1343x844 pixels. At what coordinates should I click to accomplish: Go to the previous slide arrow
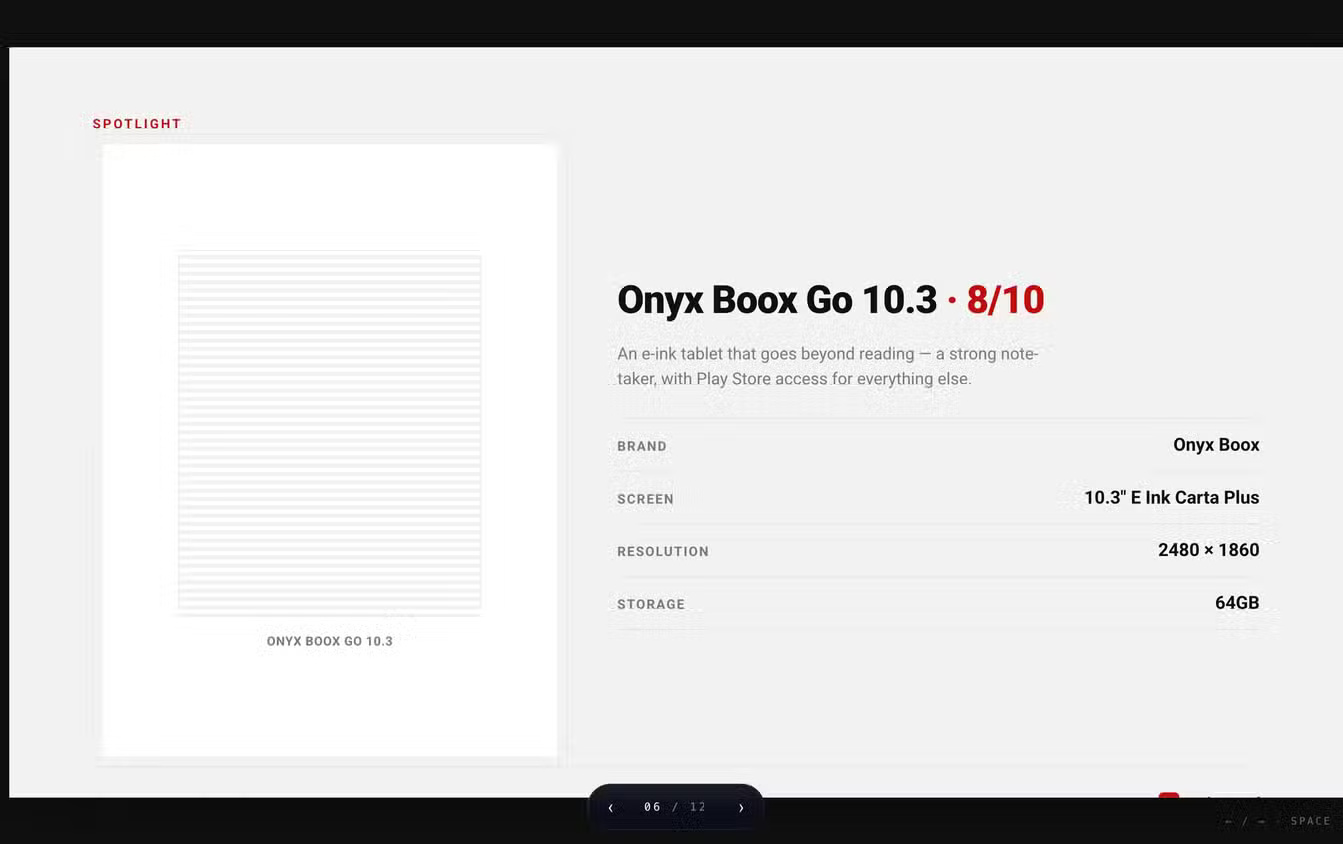(611, 807)
